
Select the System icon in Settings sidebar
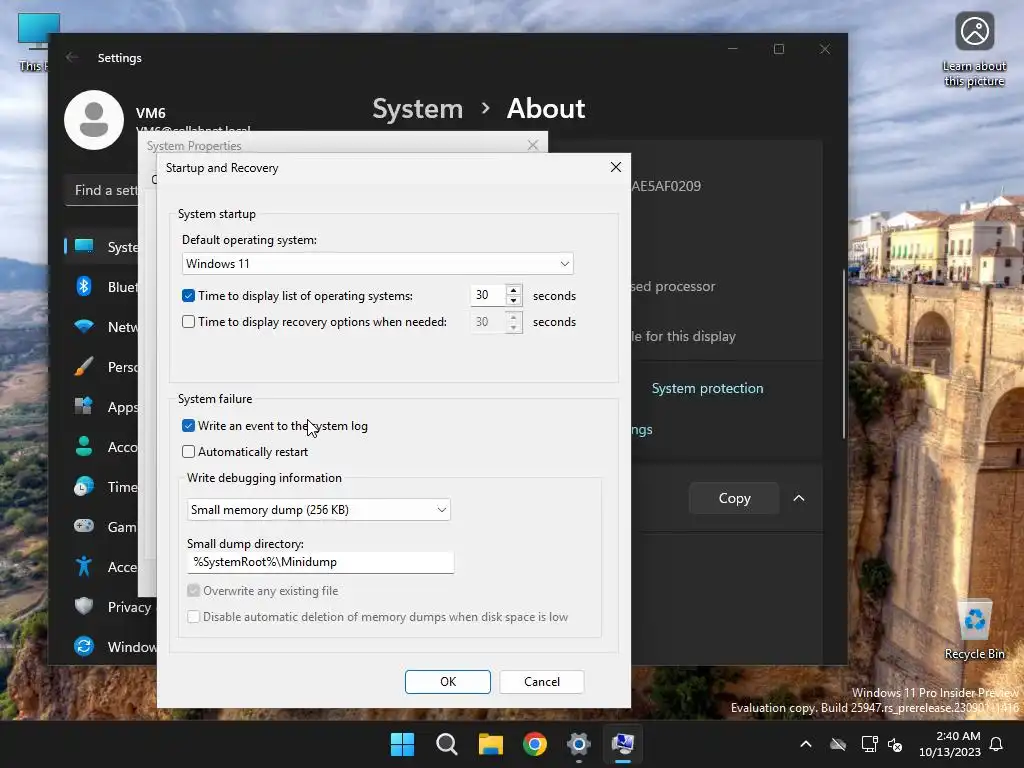[x=84, y=247]
